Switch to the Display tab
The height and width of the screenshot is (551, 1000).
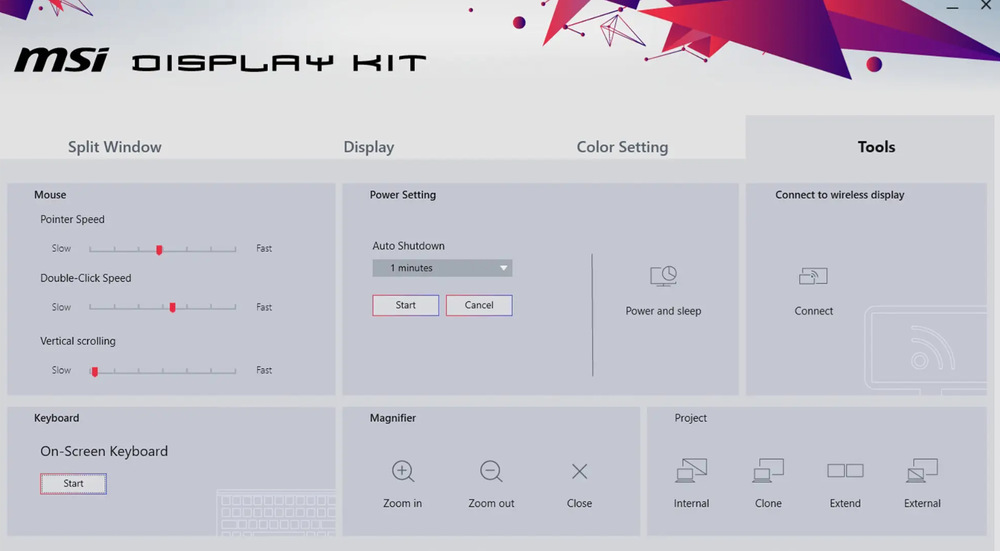coord(369,147)
